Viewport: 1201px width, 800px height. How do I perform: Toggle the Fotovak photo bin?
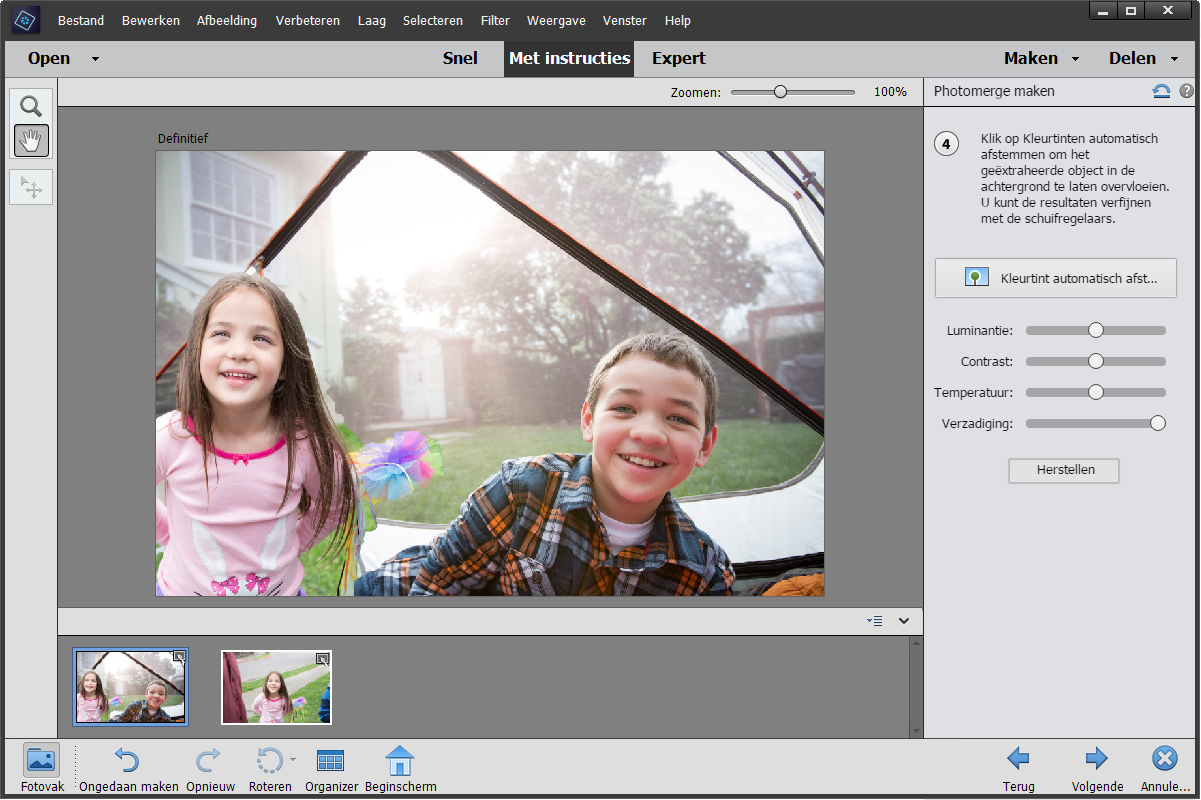pos(41,762)
